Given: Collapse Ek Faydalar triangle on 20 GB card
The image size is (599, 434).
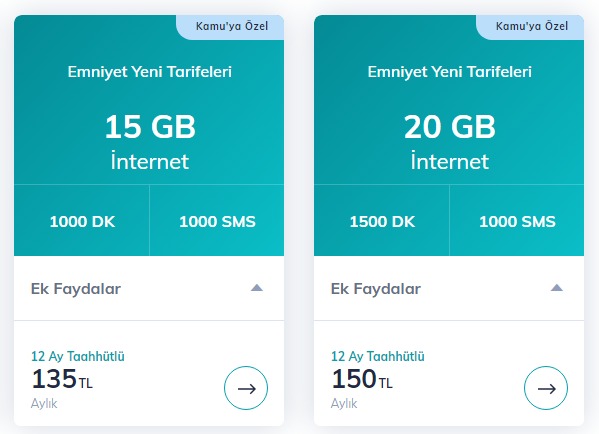Looking at the screenshot, I should pos(557,288).
